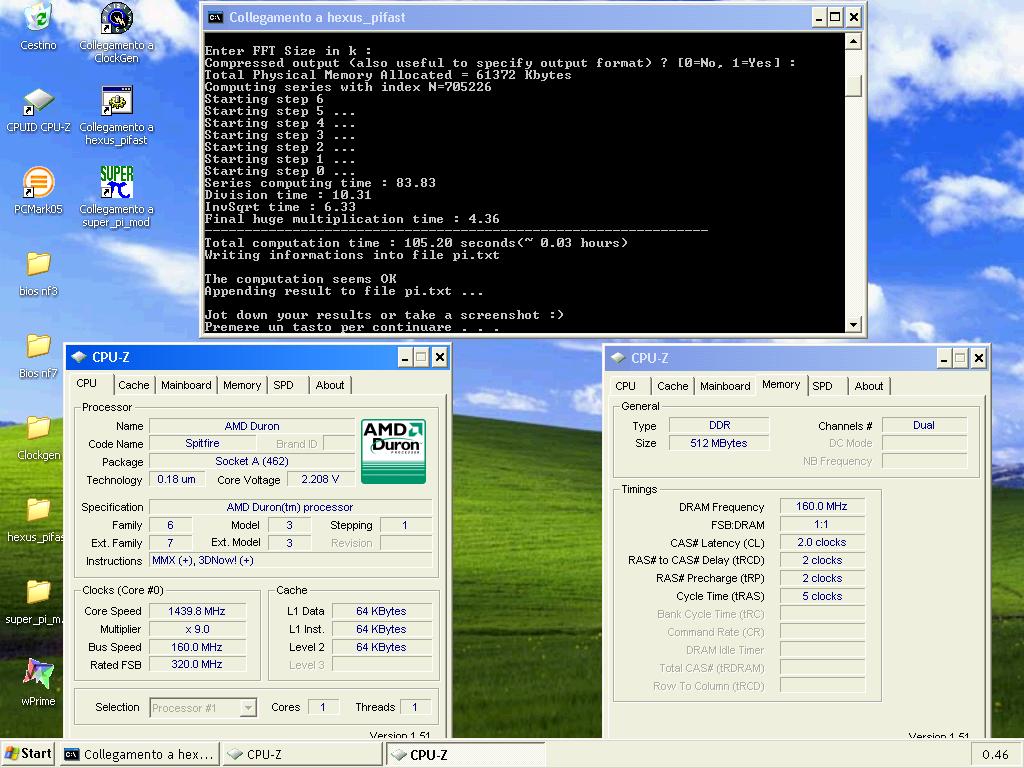Click the Cycle Time (tRAS) value 5 clocks

pyautogui.click(x=822, y=596)
